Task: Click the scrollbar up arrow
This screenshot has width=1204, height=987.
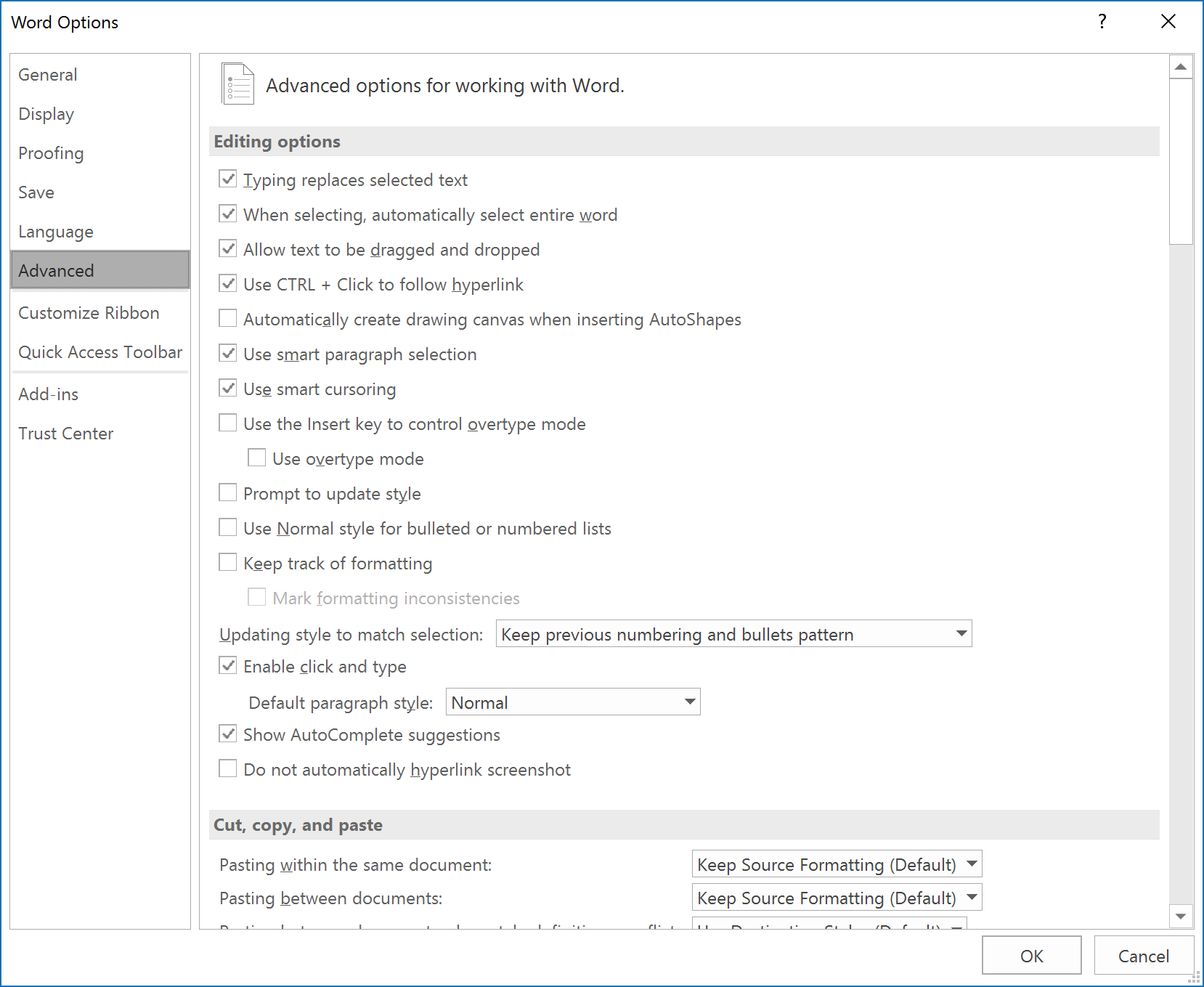Action: [1181, 67]
